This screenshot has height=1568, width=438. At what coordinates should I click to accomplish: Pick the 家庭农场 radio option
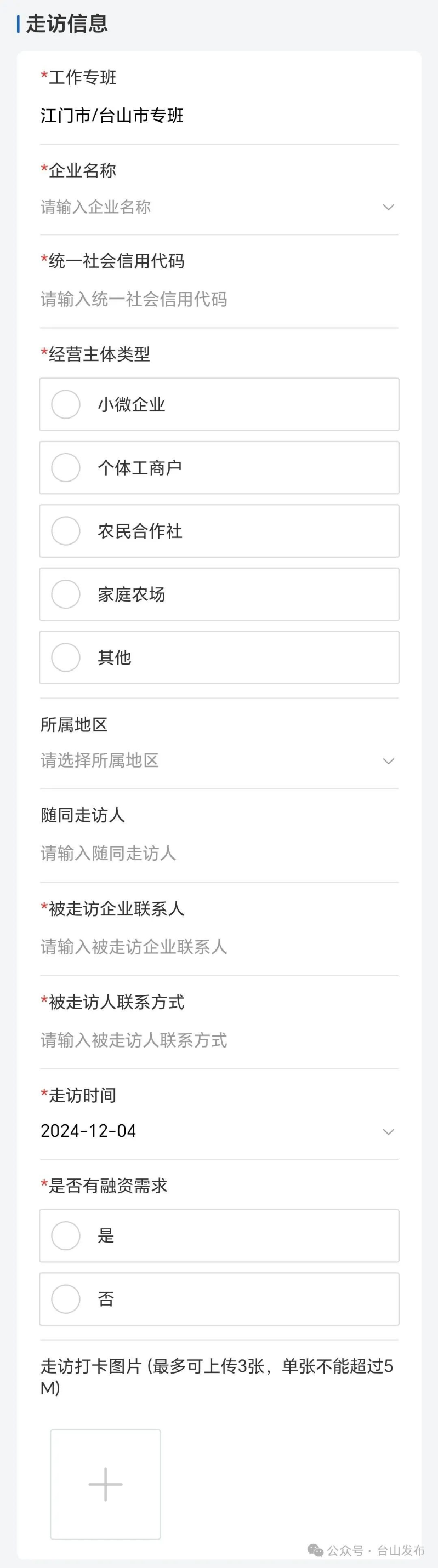pyautogui.click(x=66, y=594)
